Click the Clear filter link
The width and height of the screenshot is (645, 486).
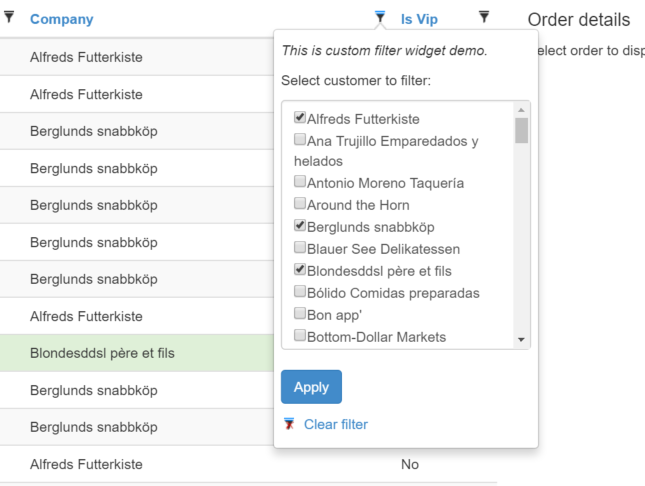click(x=336, y=424)
